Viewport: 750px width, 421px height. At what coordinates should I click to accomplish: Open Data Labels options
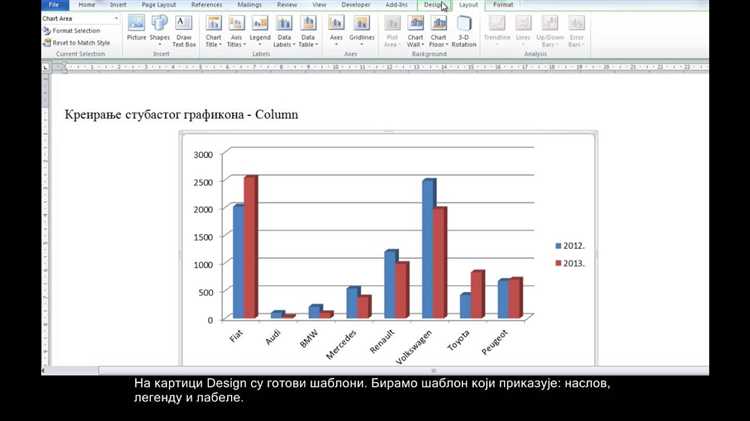point(284,32)
